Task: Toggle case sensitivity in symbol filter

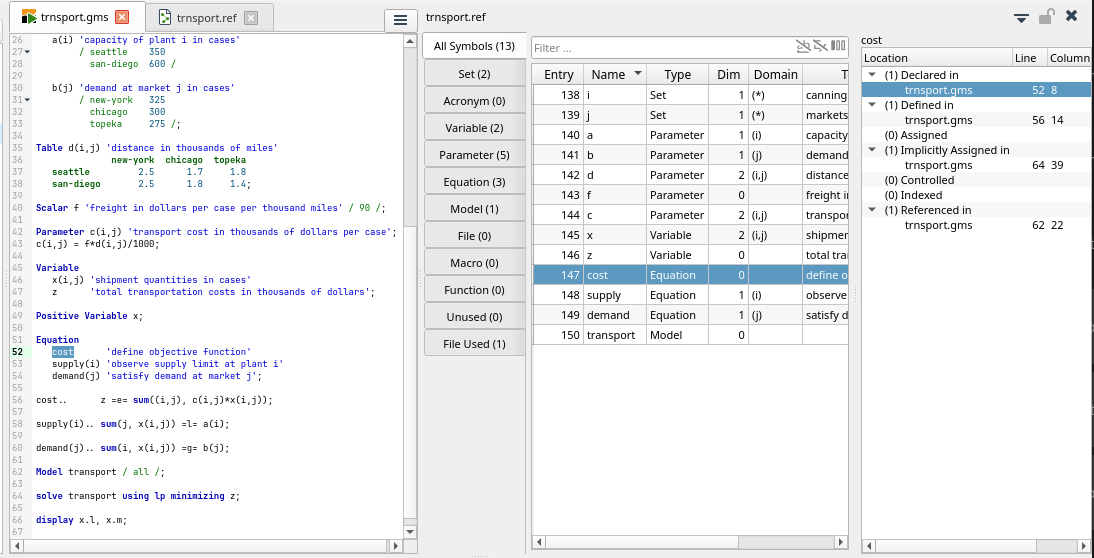Action: point(802,47)
